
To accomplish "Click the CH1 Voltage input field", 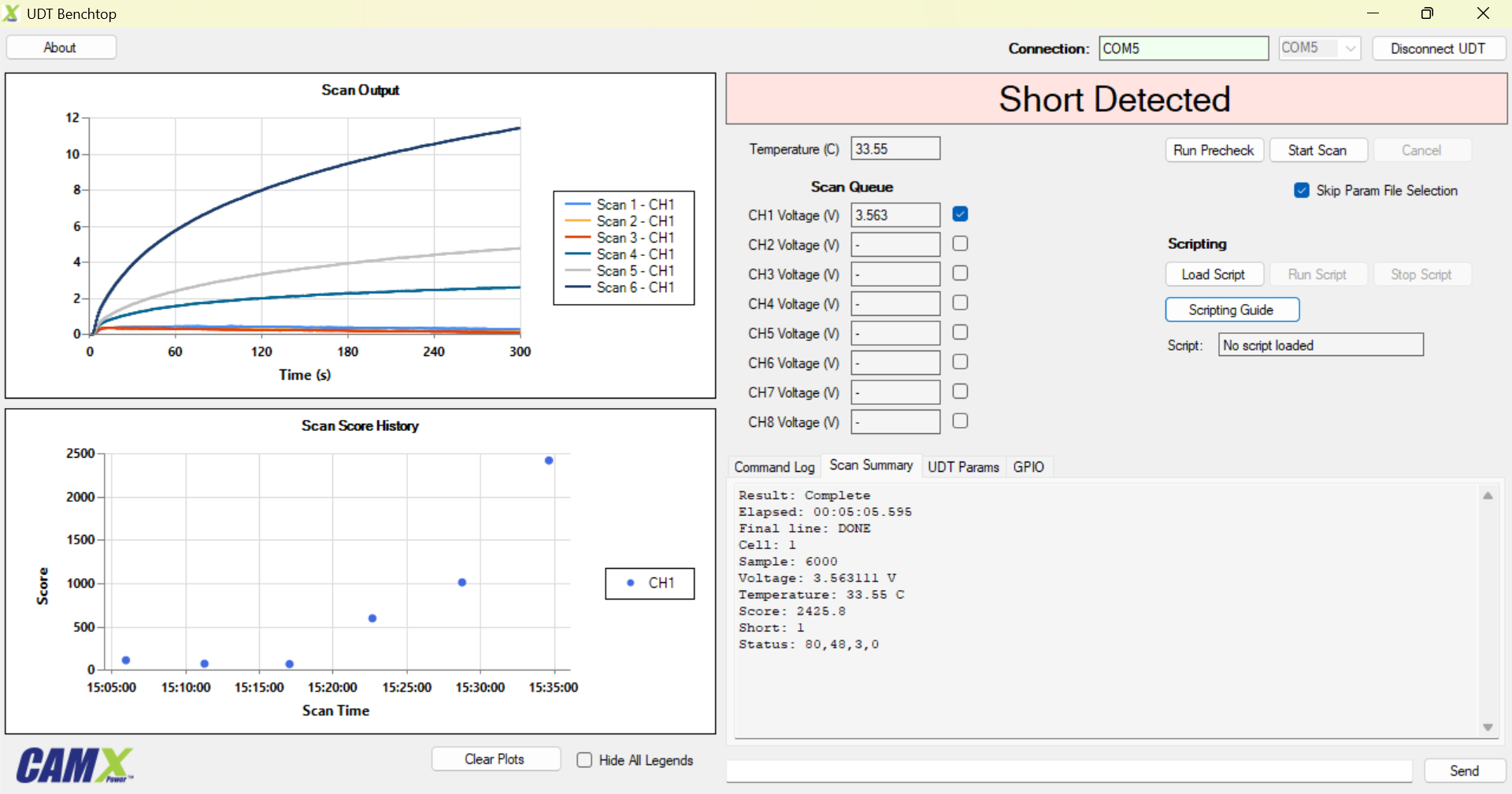I will point(895,215).
